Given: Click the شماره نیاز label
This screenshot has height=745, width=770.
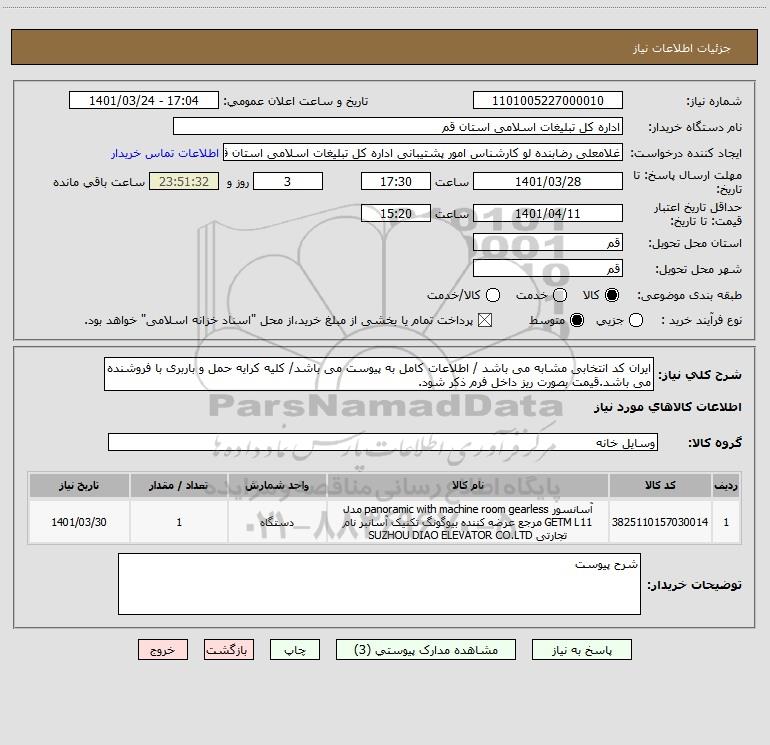Looking at the screenshot, I should coord(714,101).
